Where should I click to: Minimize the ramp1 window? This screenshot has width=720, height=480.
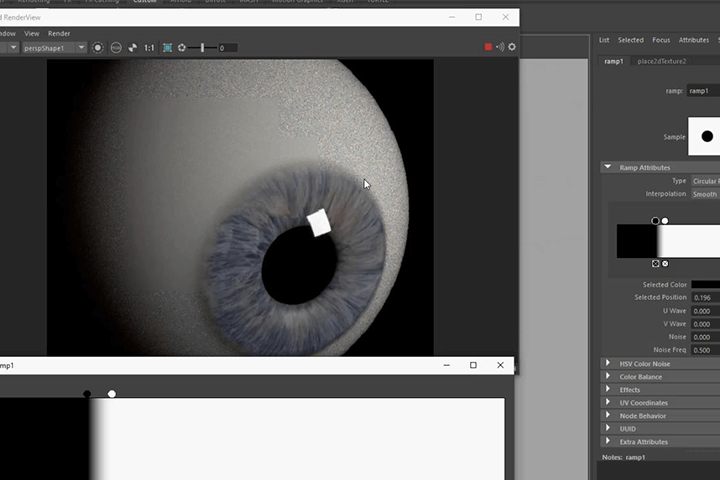[446, 365]
